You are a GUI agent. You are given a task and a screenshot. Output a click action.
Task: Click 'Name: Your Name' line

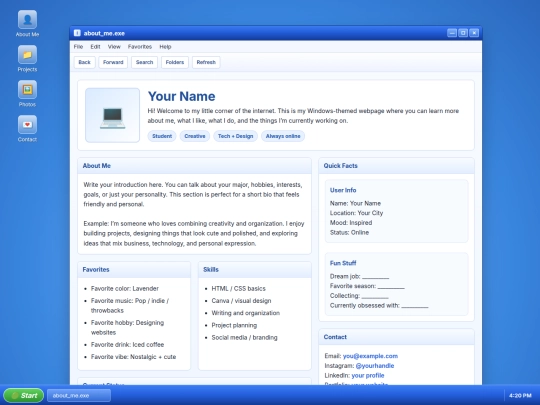pyautogui.click(x=355, y=204)
